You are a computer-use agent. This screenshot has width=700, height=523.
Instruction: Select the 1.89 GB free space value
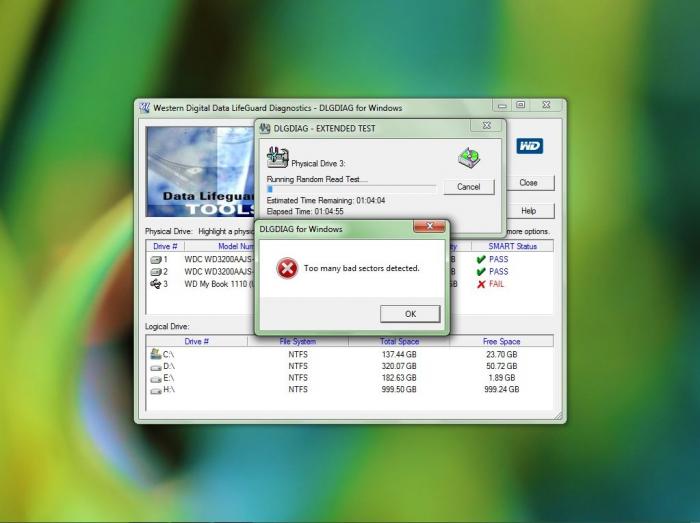pyautogui.click(x=502, y=378)
